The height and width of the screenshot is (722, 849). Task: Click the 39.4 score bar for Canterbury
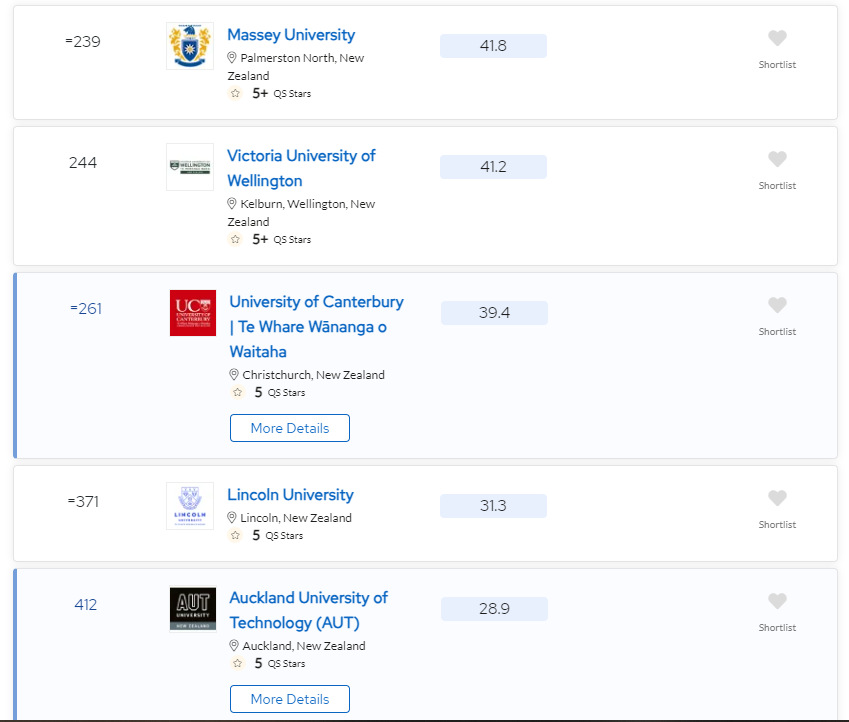point(494,313)
